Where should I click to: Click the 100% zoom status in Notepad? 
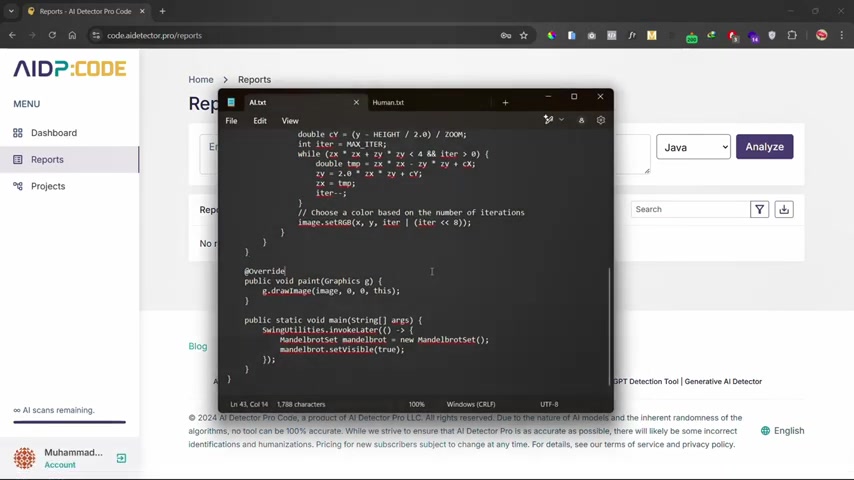coord(417,404)
